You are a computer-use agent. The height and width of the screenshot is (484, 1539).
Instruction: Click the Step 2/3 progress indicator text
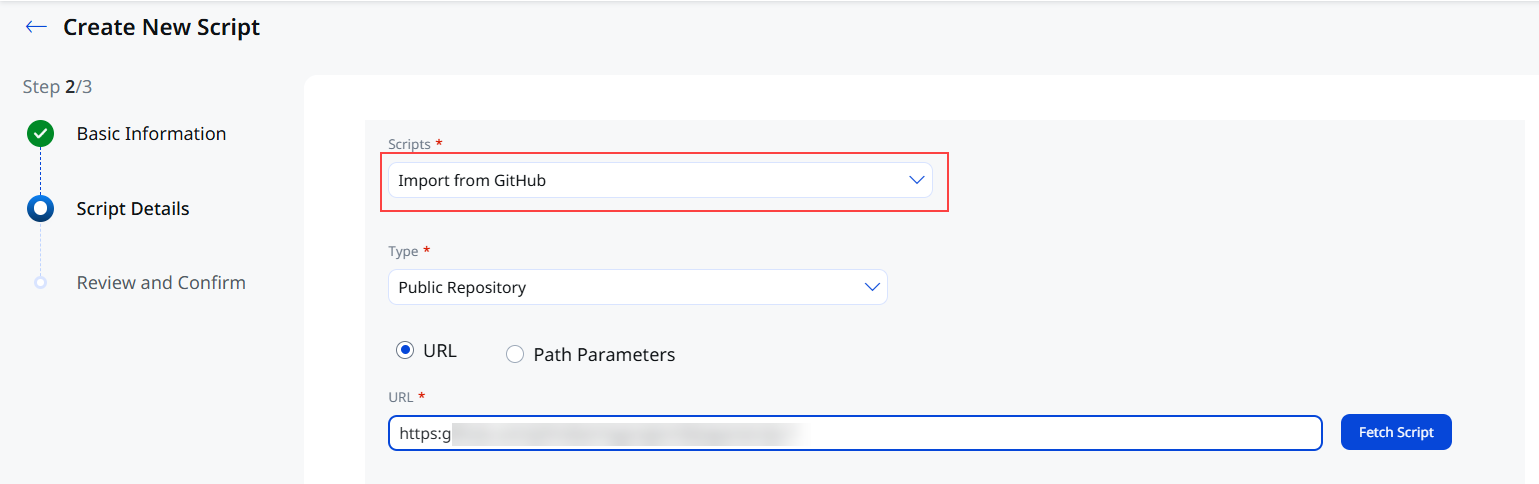58,87
